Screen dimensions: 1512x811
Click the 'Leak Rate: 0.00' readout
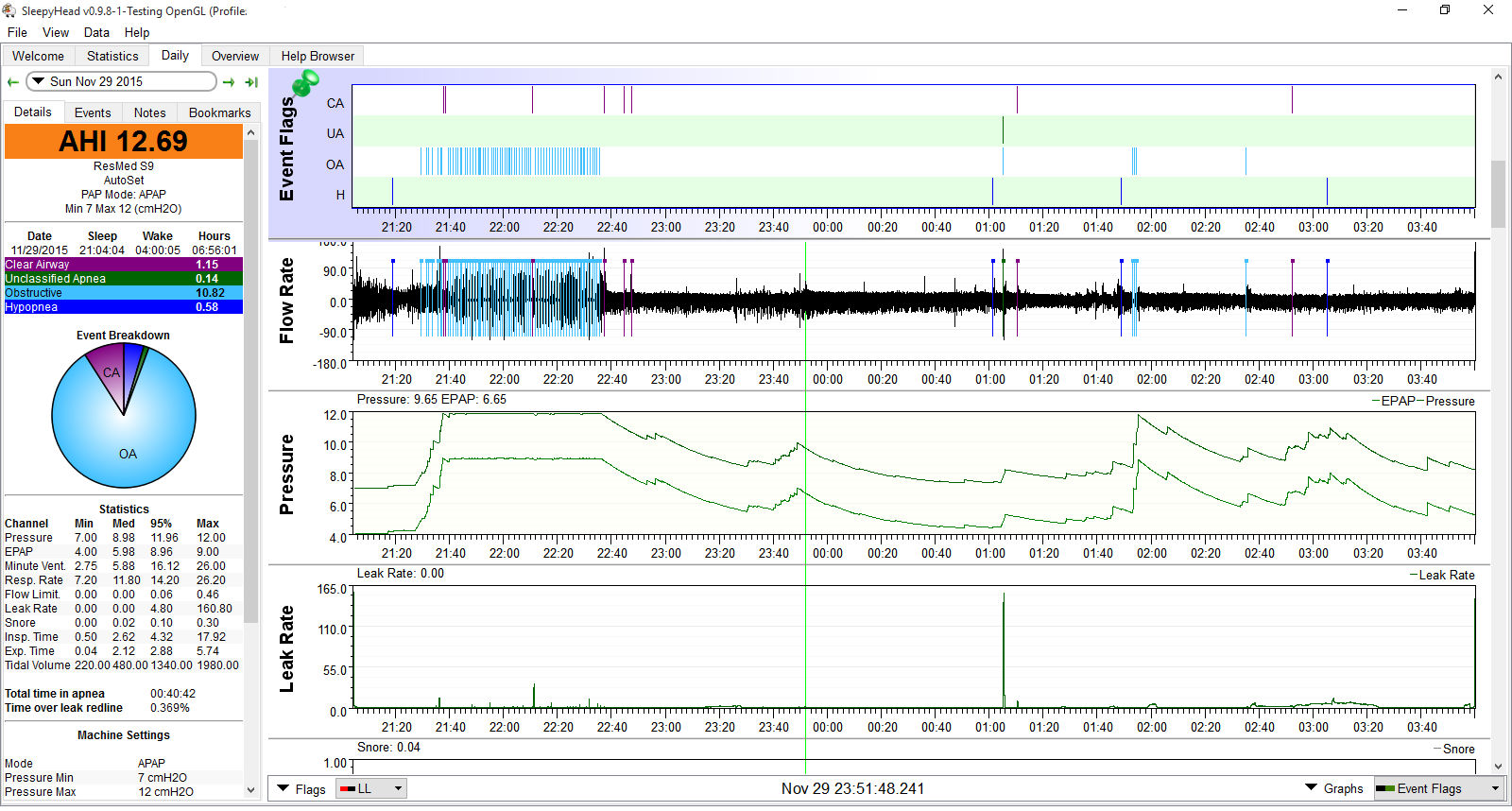click(x=400, y=573)
